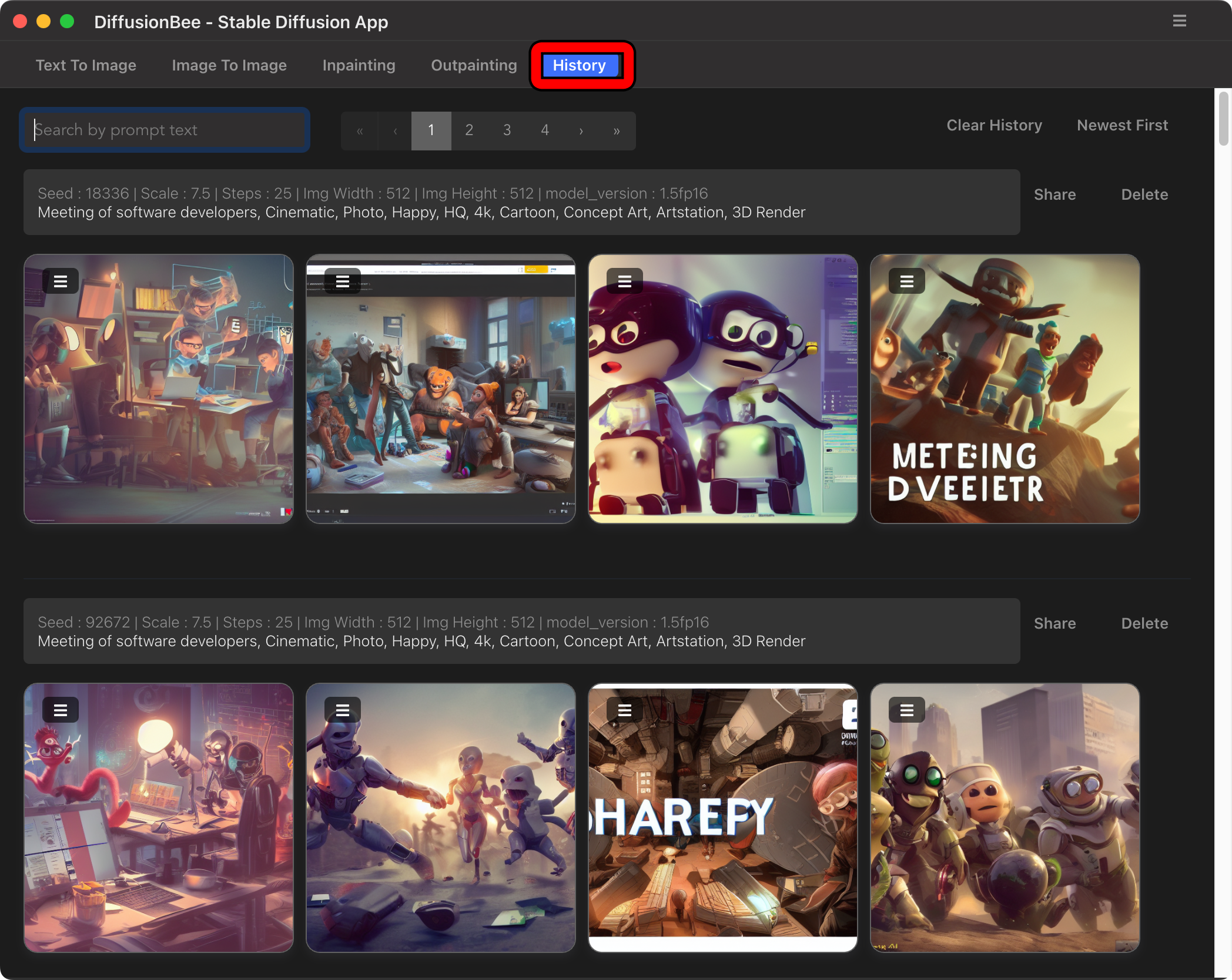Image resolution: width=1232 pixels, height=980 pixels.
Task: Focus the Search by prompt text field
Action: 165,130
